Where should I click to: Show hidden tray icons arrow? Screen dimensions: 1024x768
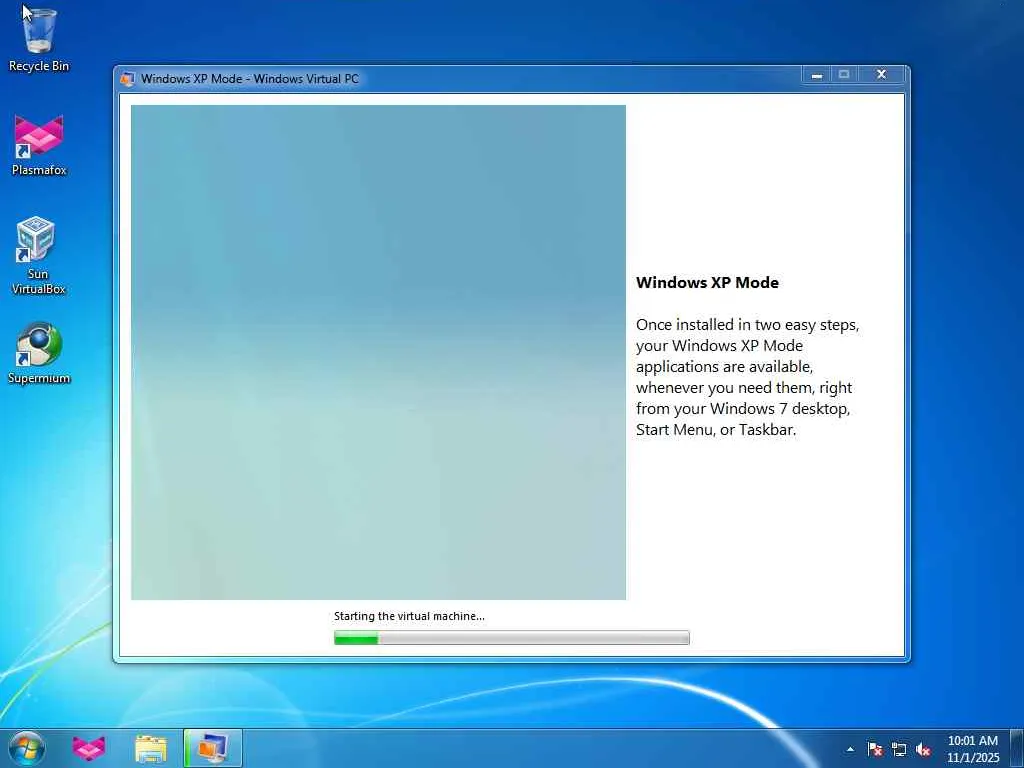(850, 749)
